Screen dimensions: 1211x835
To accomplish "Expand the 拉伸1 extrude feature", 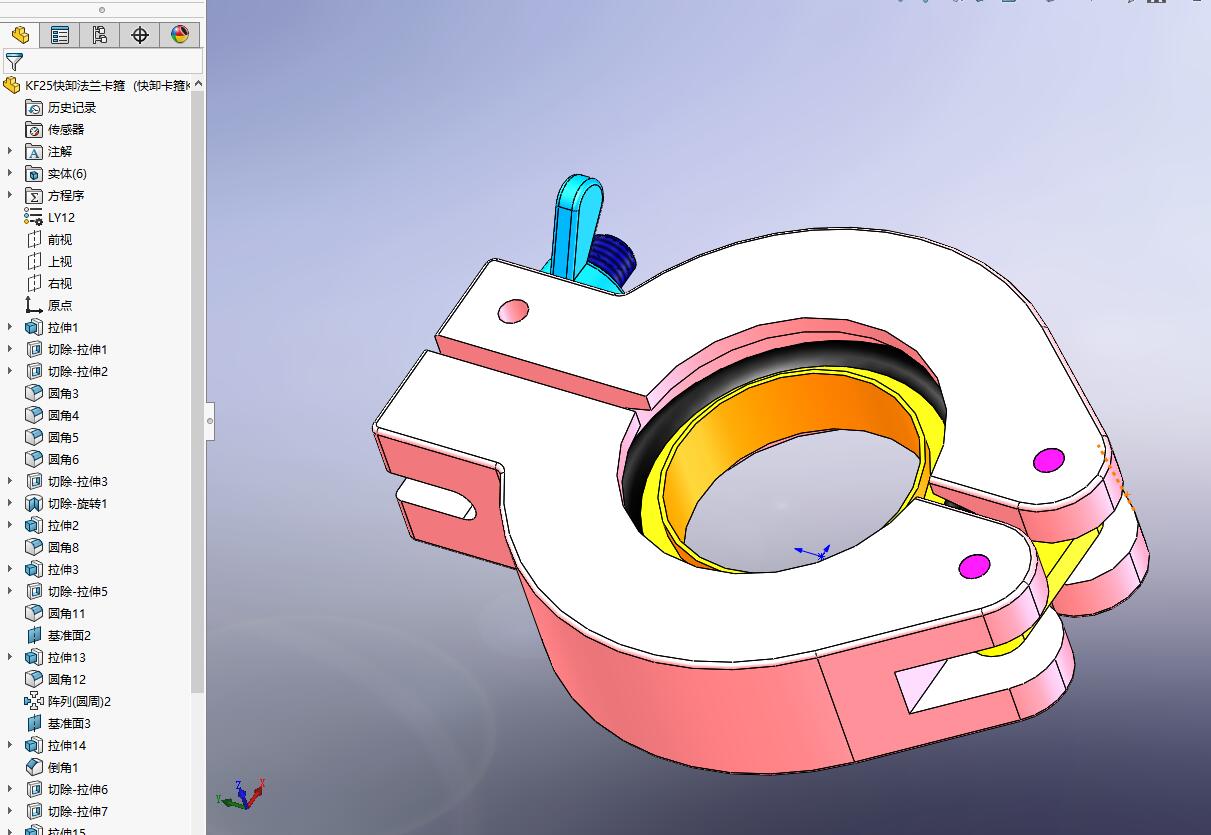I will pos(10,327).
